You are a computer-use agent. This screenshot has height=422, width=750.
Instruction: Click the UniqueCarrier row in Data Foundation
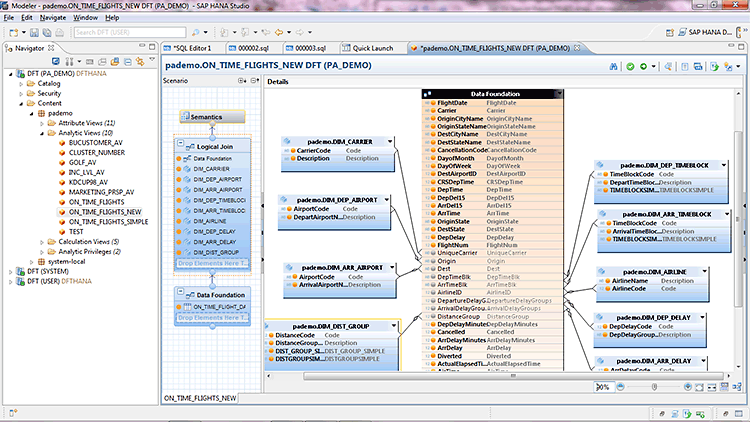pos(493,253)
